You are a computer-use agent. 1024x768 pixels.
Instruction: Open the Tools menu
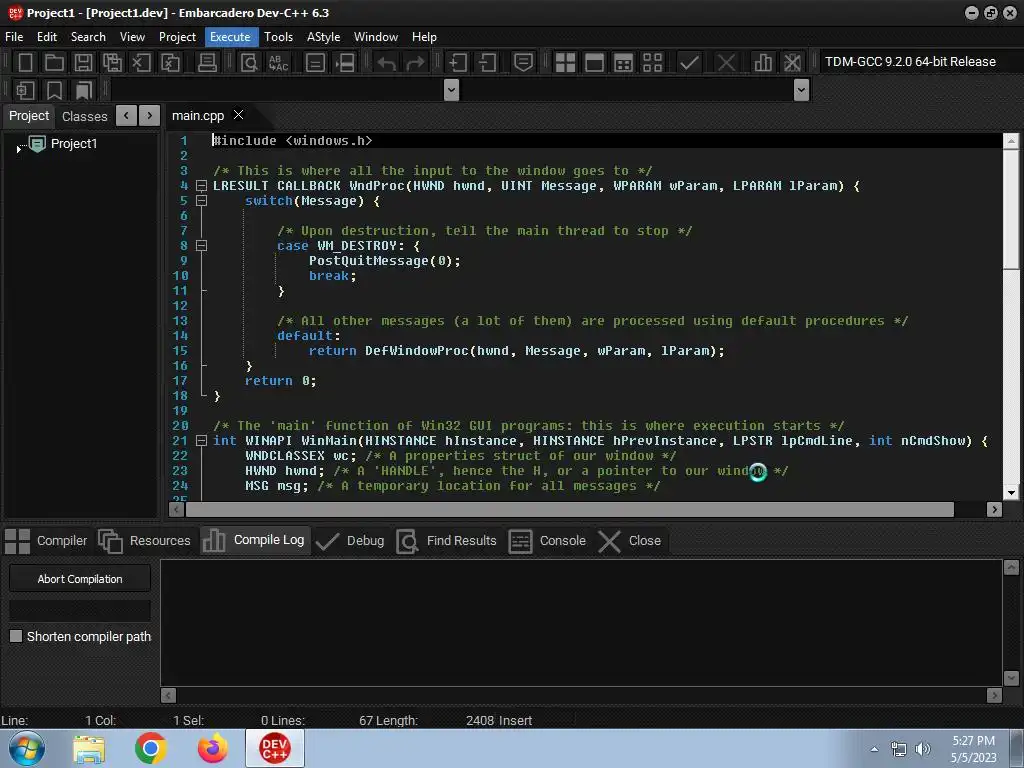click(278, 37)
